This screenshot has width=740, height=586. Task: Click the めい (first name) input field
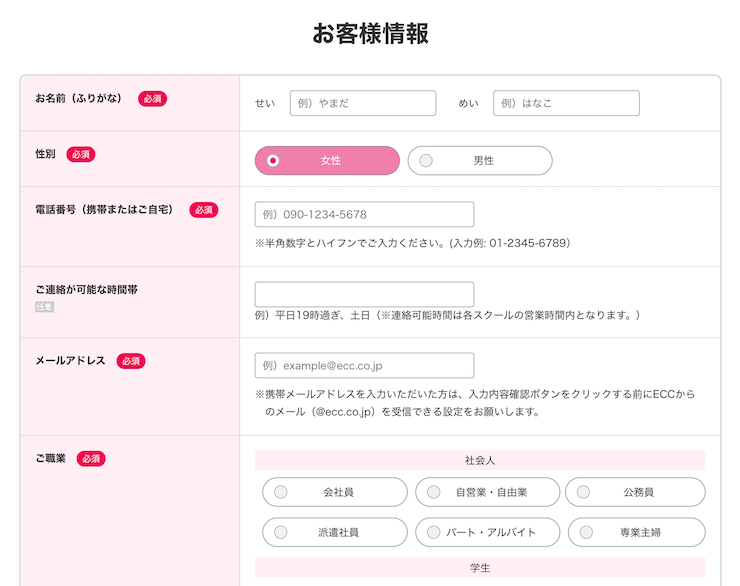click(x=566, y=103)
